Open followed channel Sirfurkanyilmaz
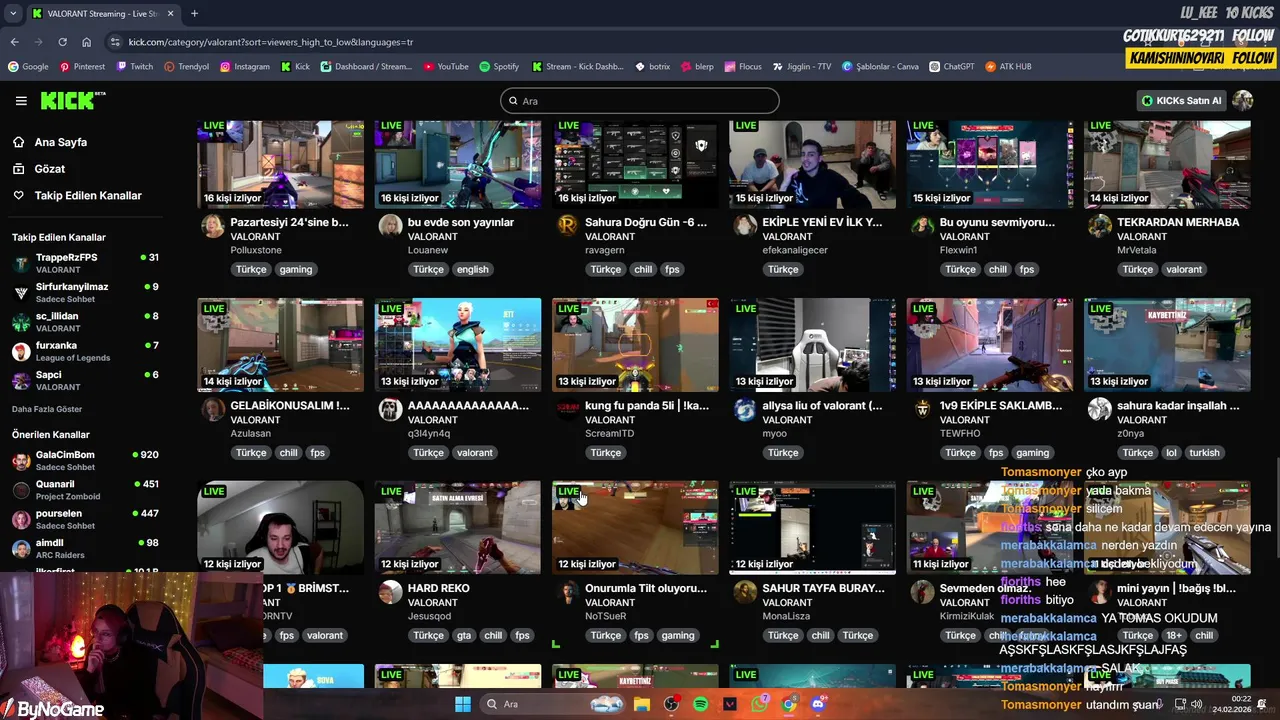Image resolution: width=1280 pixels, height=720 pixels. [x=85, y=293]
